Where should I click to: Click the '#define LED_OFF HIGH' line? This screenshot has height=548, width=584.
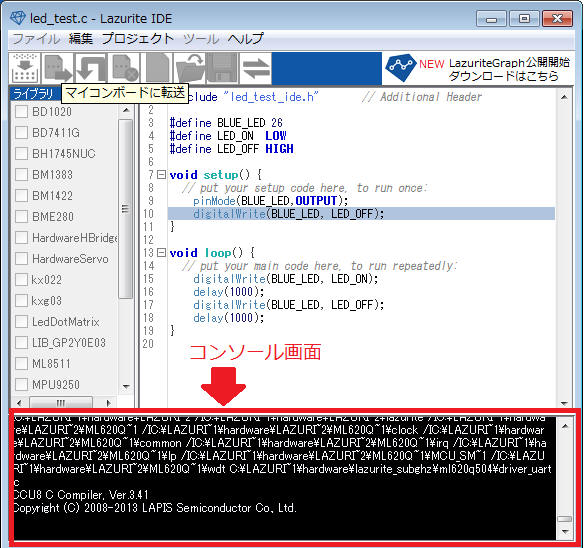point(231,149)
